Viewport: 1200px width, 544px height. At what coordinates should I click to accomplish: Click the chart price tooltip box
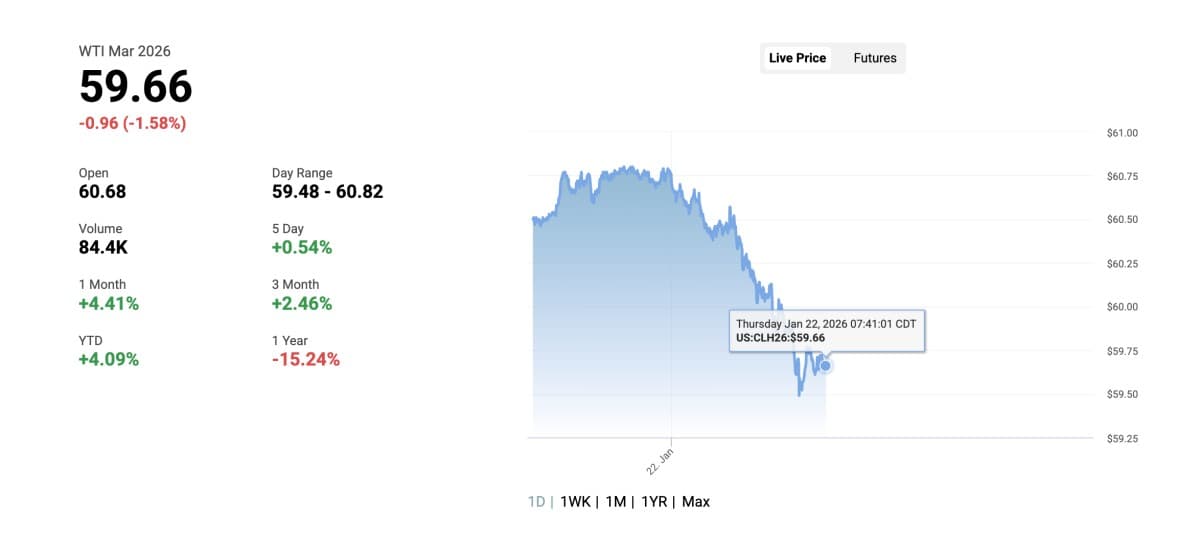pos(827,331)
